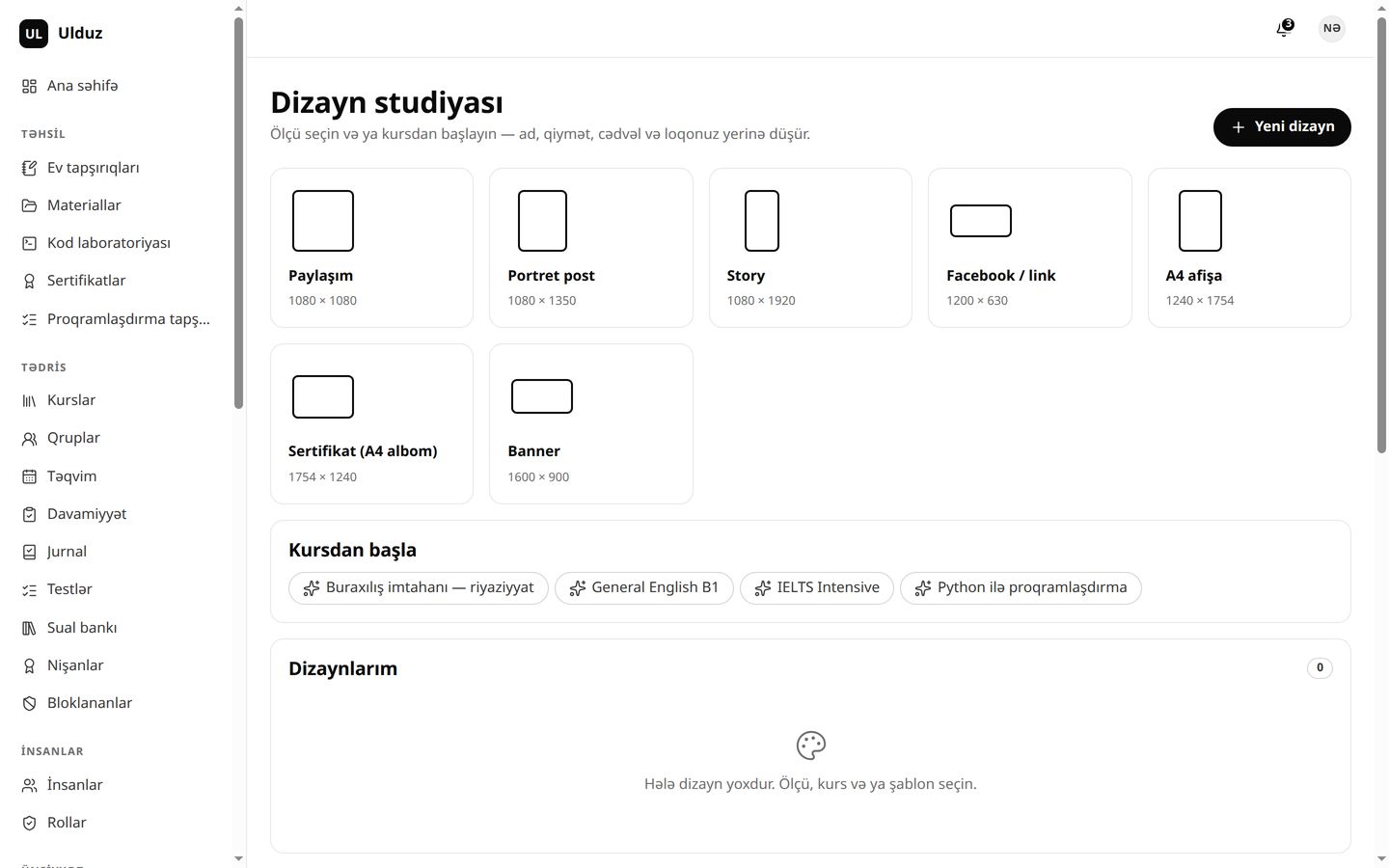The height and width of the screenshot is (868, 1389).
Task: Go to İnsanlar in the sidebar
Action: click(x=117, y=785)
